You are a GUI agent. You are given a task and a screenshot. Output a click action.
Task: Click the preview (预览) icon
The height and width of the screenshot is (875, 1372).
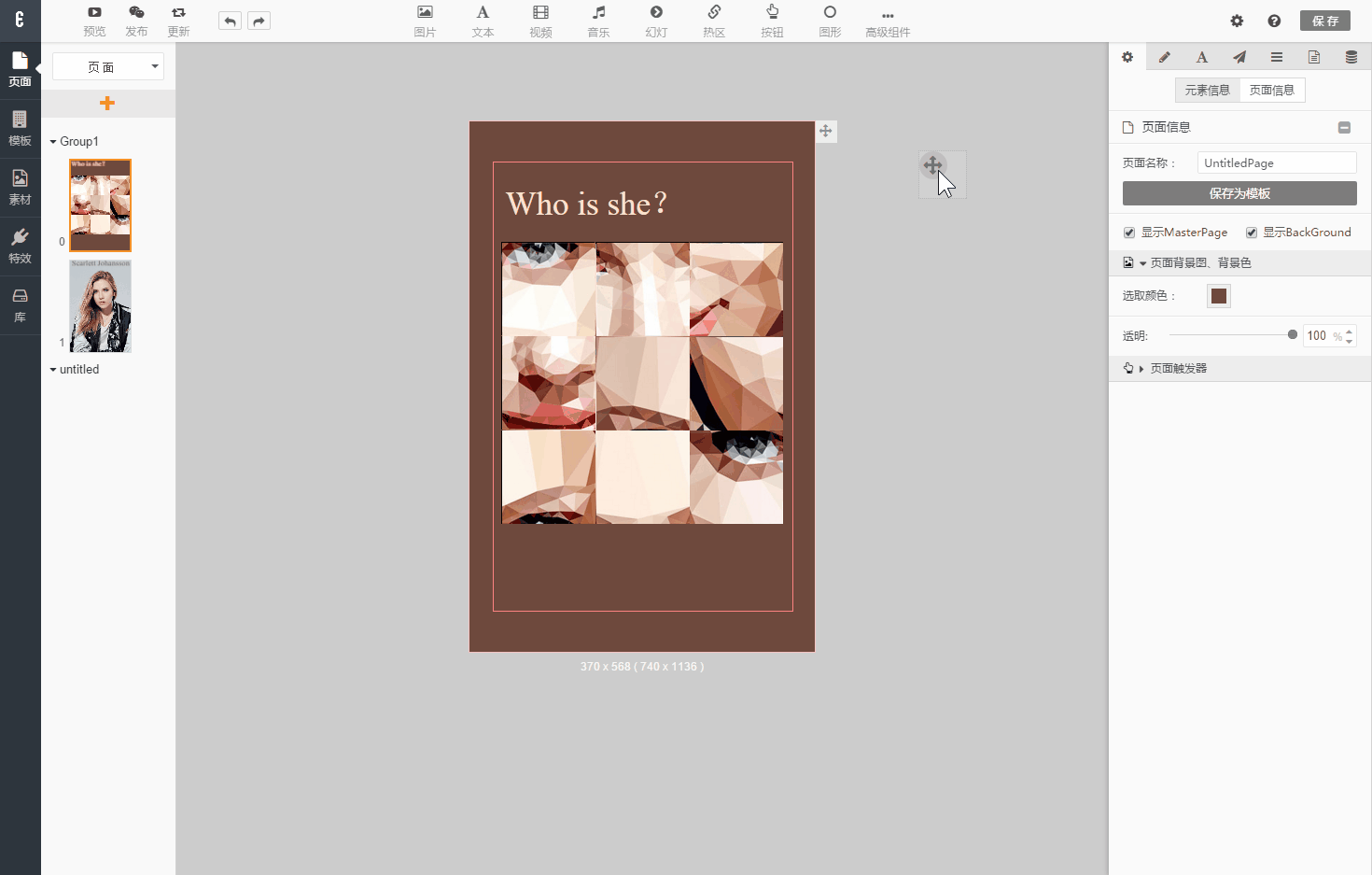(x=94, y=13)
